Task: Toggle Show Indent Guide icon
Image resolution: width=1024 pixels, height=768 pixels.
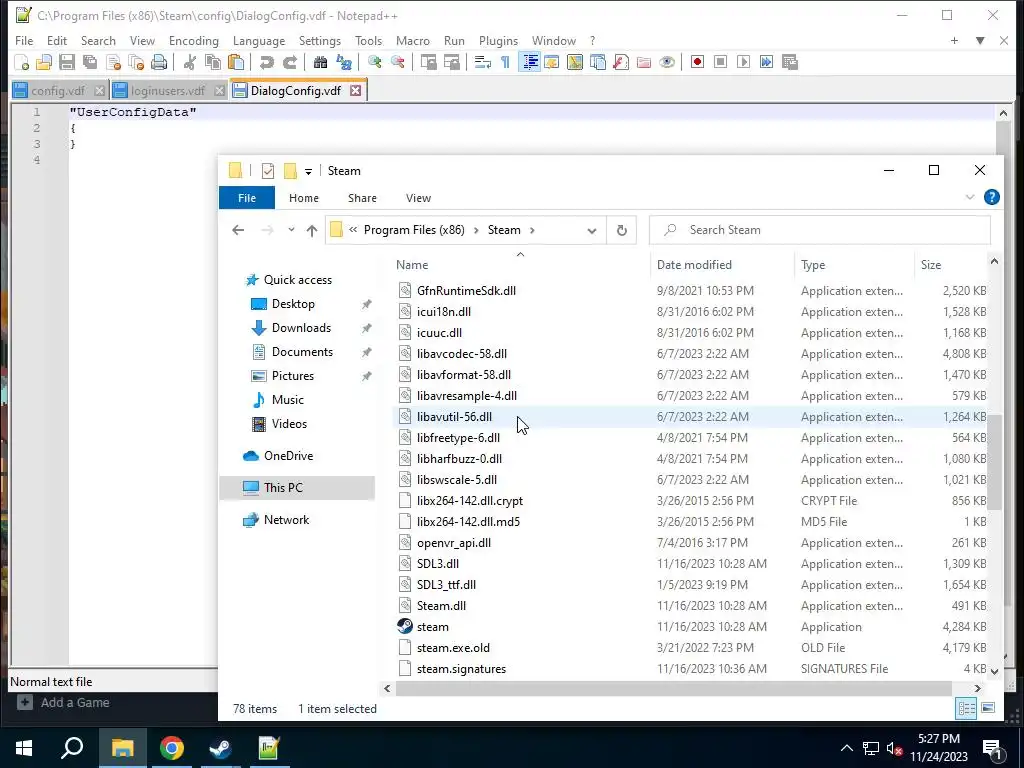Action: (x=530, y=62)
